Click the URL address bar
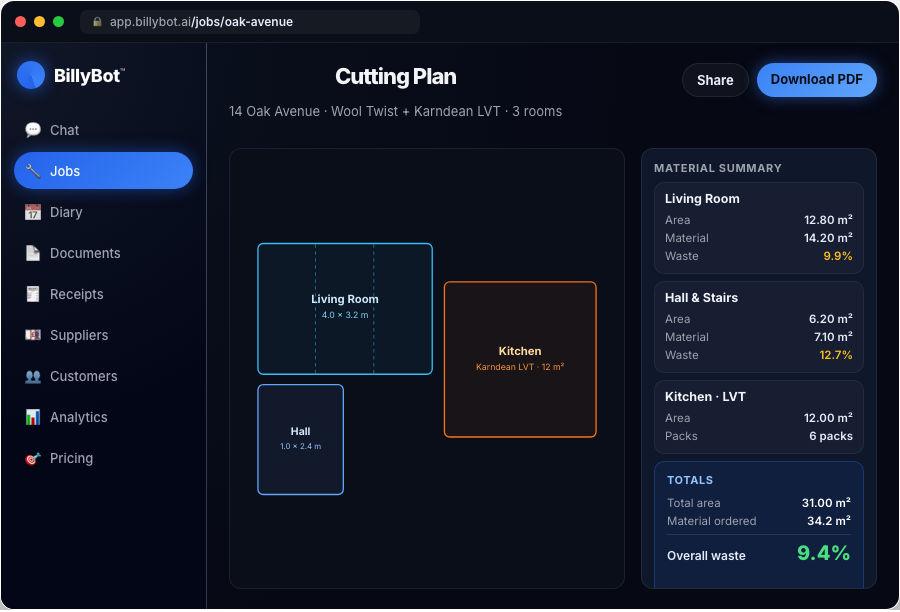 [250, 22]
